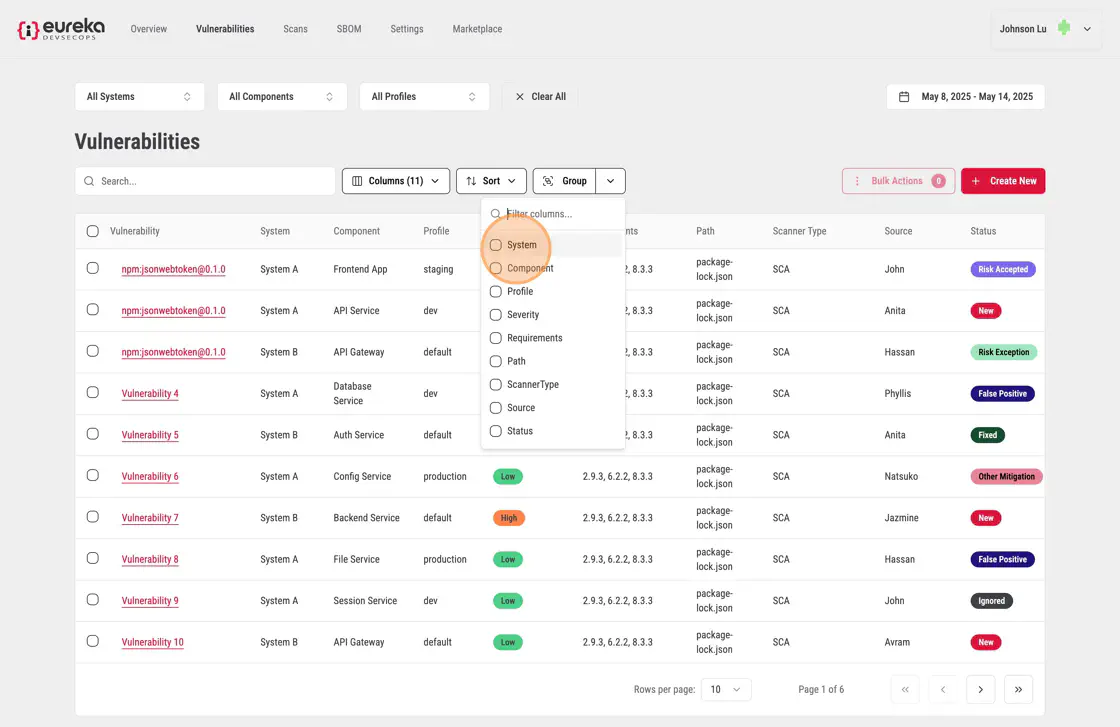Image resolution: width=1120 pixels, height=727 pixels.
Task: Go to the next page arrow
Action: click(980, 689)
